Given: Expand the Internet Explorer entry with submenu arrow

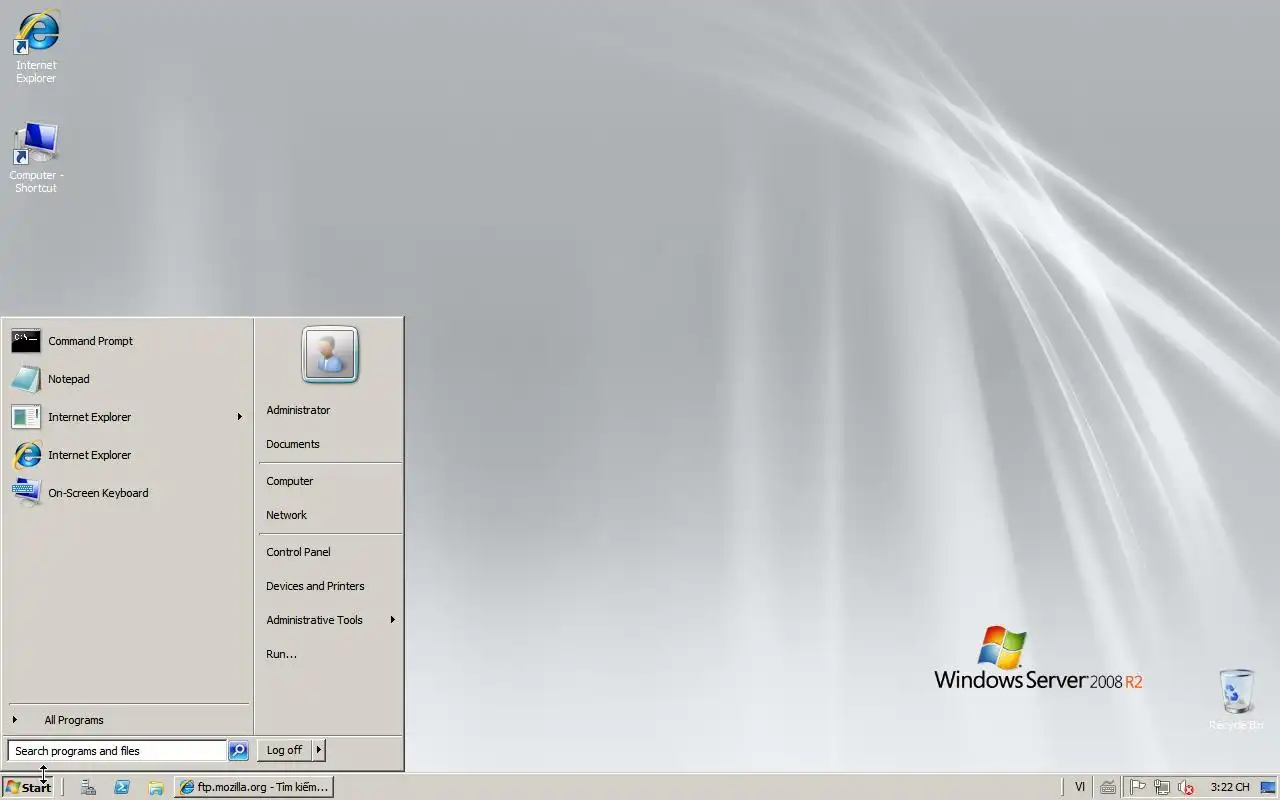Looking at the screenshot, I should click(128, 417).
